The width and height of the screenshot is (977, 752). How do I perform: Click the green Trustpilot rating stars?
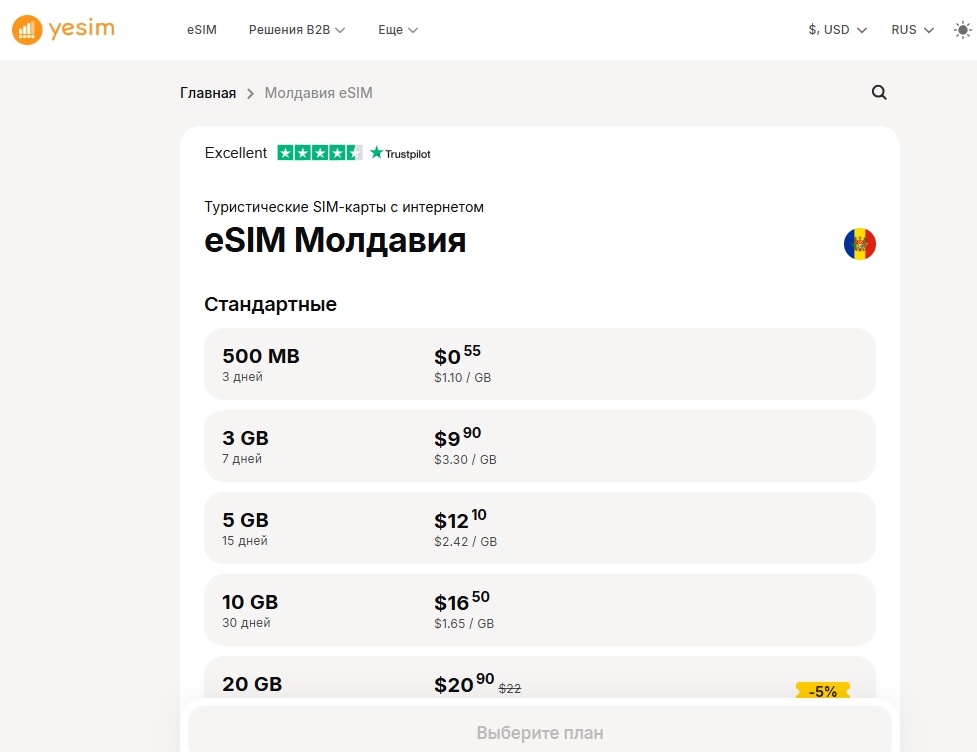pyautogui.click(x=320, y=152)
